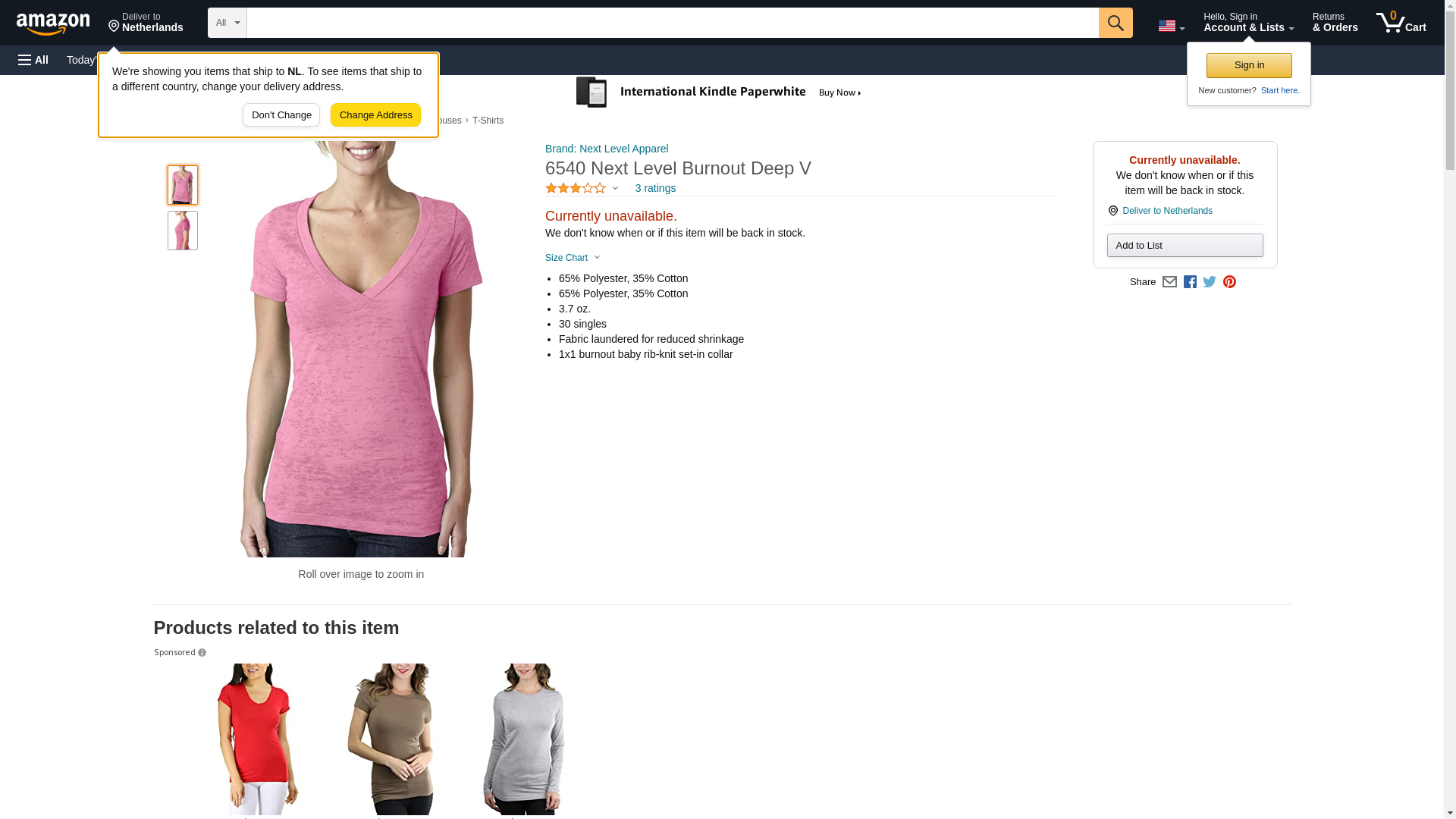Screen dimensions: 1456x819
Task: Select the second product thumbnail
Action: point(183,231)
